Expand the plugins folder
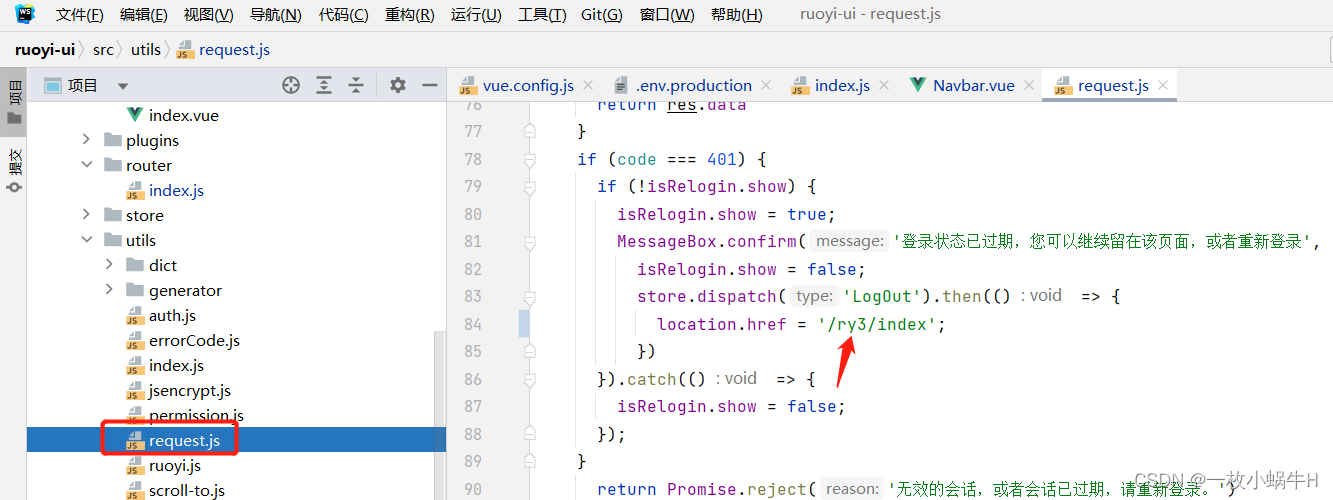This screenshot has width=1333, height=500. point(87,140)
